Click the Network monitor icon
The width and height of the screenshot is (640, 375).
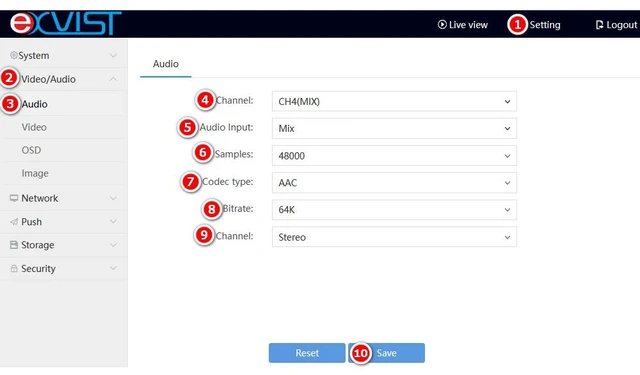tap(14, 198)
